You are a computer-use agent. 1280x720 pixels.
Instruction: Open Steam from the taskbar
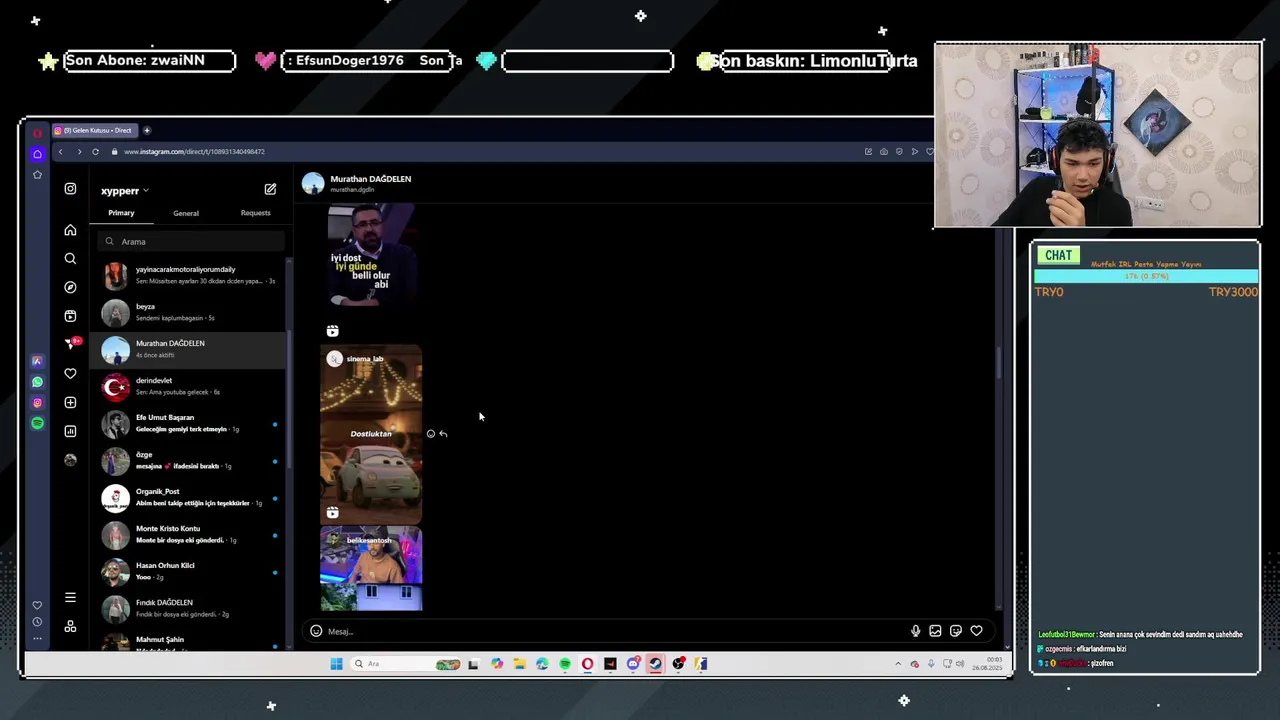coord(655,664)
